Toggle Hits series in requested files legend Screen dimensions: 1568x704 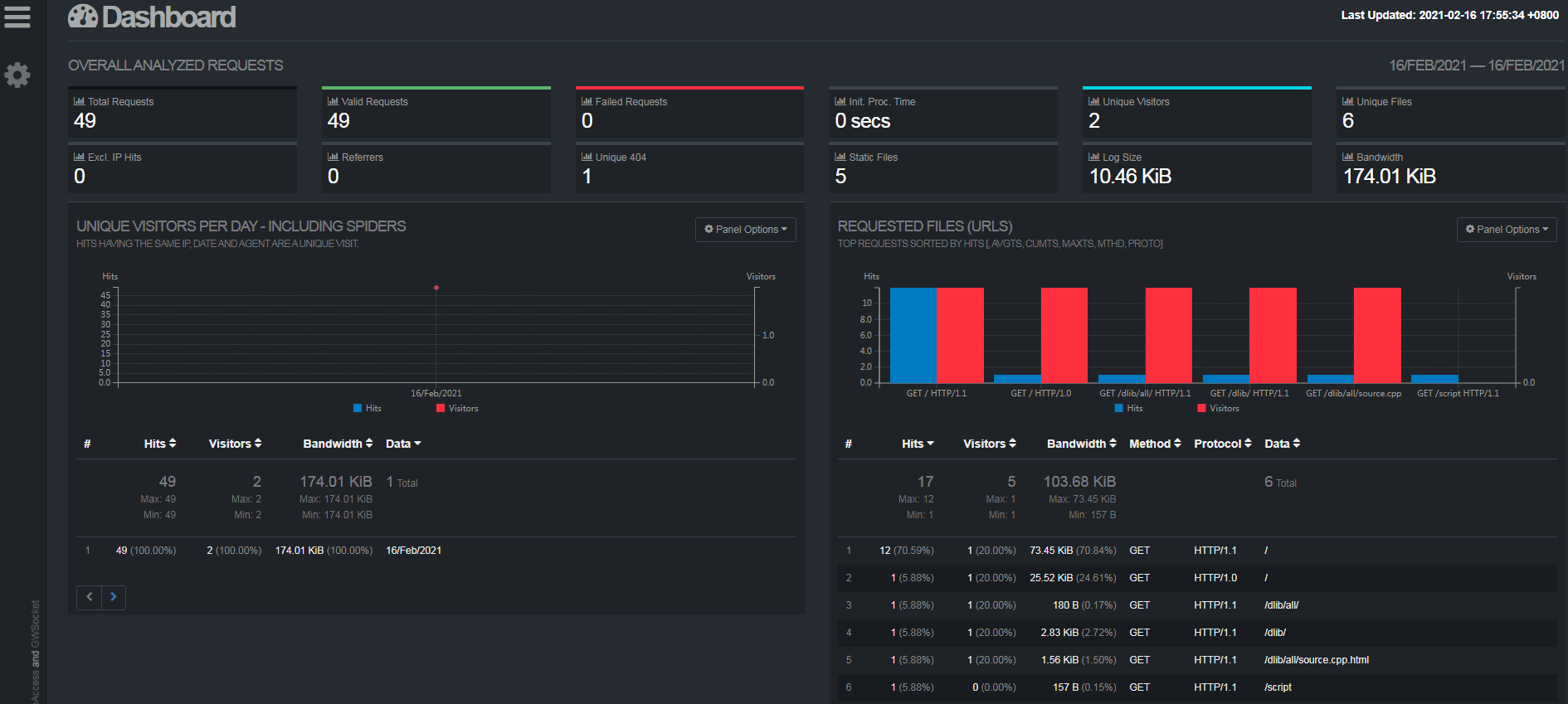coord(1128,408)
